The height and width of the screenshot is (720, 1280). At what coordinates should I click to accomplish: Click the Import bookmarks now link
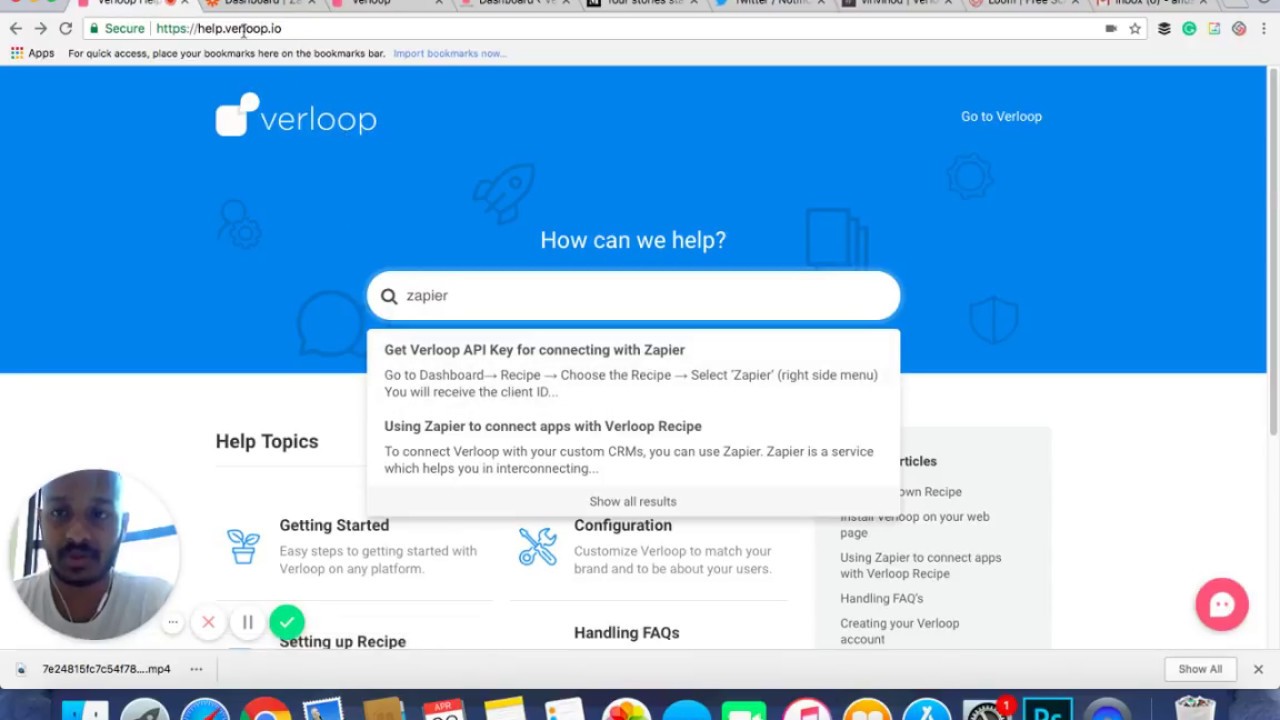point(449,53)
